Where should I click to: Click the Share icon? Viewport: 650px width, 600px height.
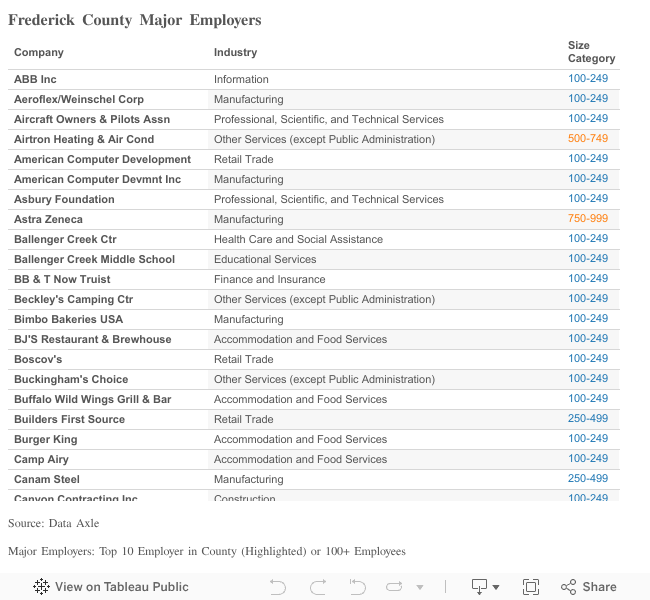tap(568, 587)
